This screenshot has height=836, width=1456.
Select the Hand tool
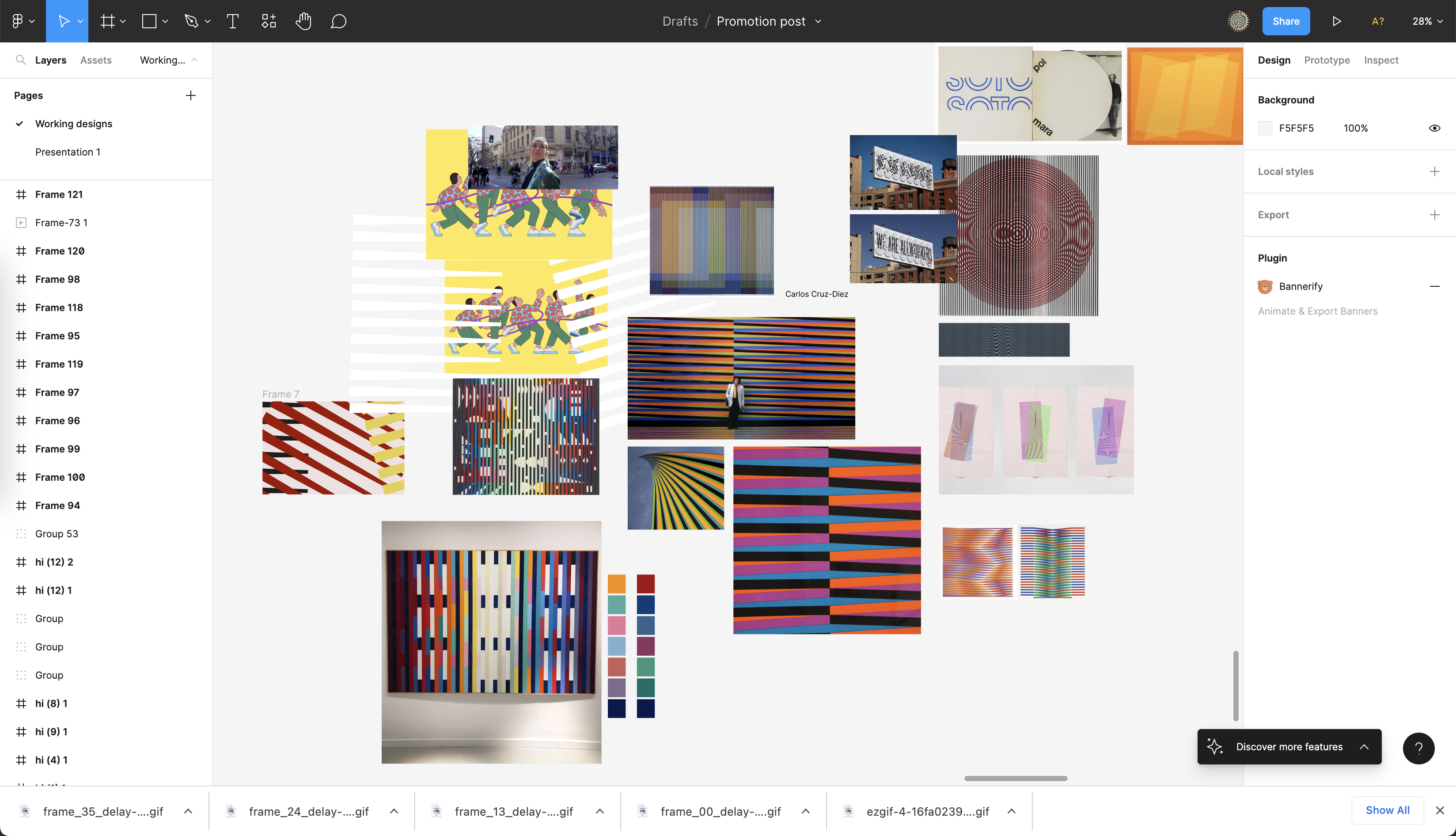pyautogui.click(x=303, y=21)
